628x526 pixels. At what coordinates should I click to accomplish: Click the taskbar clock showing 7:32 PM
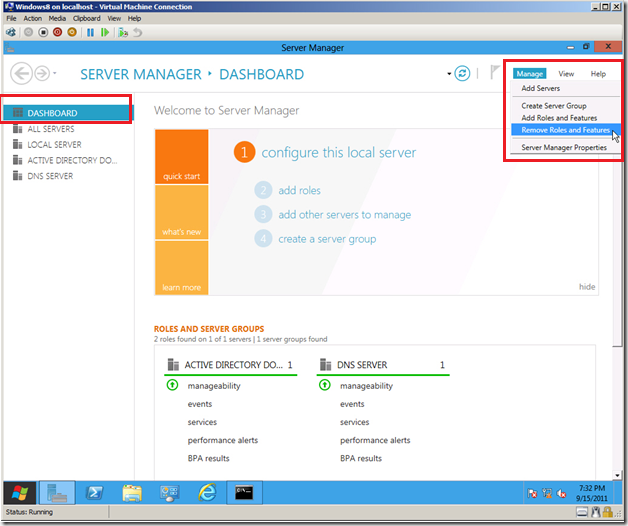592,493
